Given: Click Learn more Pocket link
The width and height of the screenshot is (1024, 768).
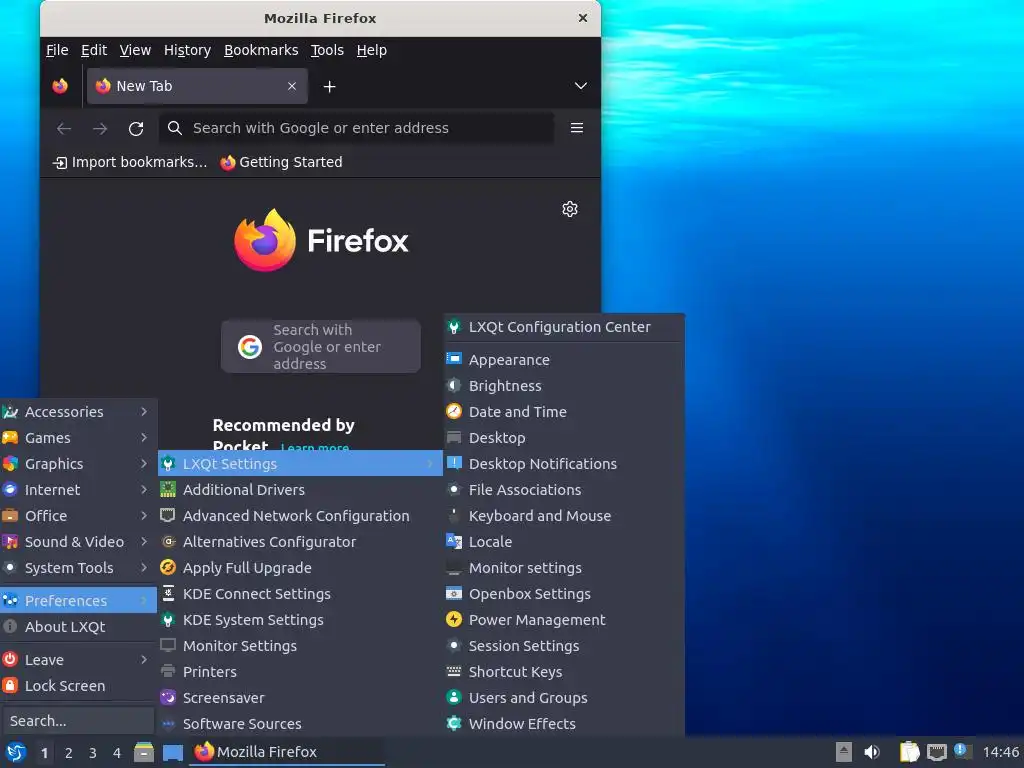Looking at the screenshot, I should (315, 446).
